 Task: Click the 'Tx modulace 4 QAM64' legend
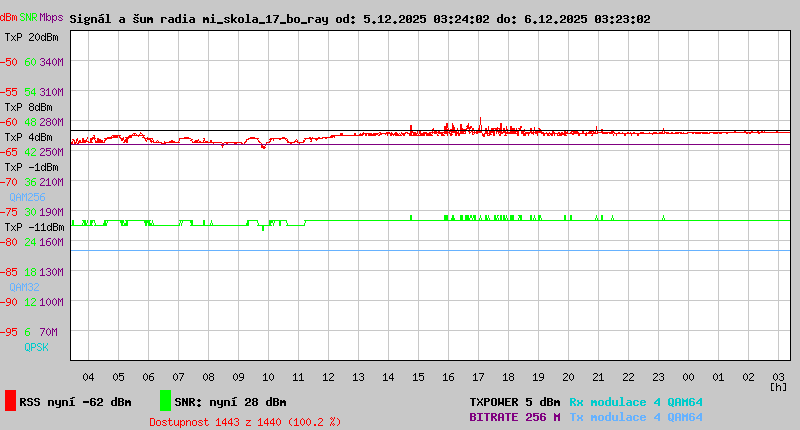pyautogui.click(x=635, y=418)
